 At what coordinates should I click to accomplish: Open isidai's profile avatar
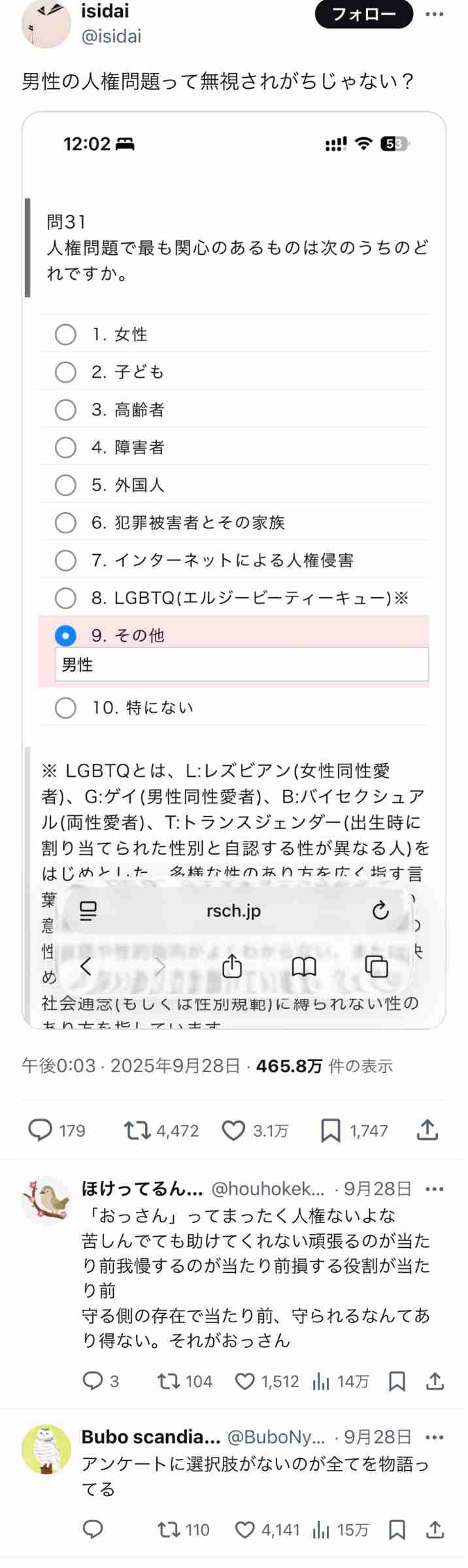pos(46,24)
